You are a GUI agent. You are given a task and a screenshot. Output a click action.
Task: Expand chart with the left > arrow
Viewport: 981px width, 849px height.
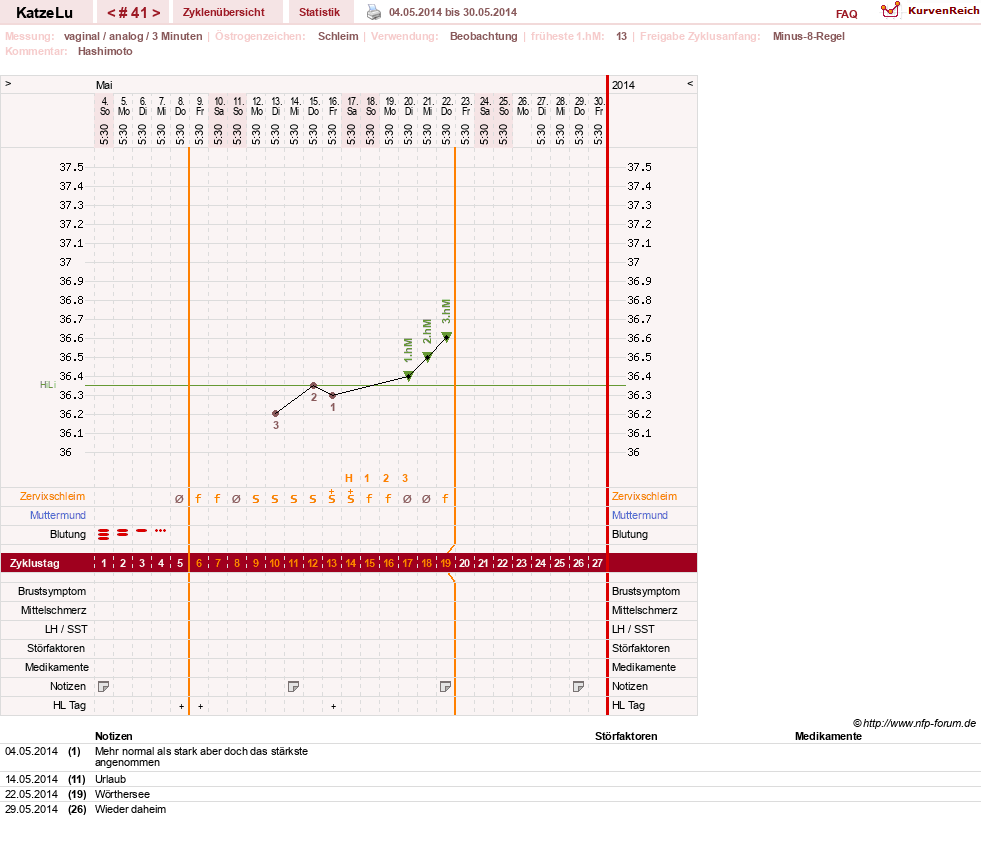pos(8,83)
